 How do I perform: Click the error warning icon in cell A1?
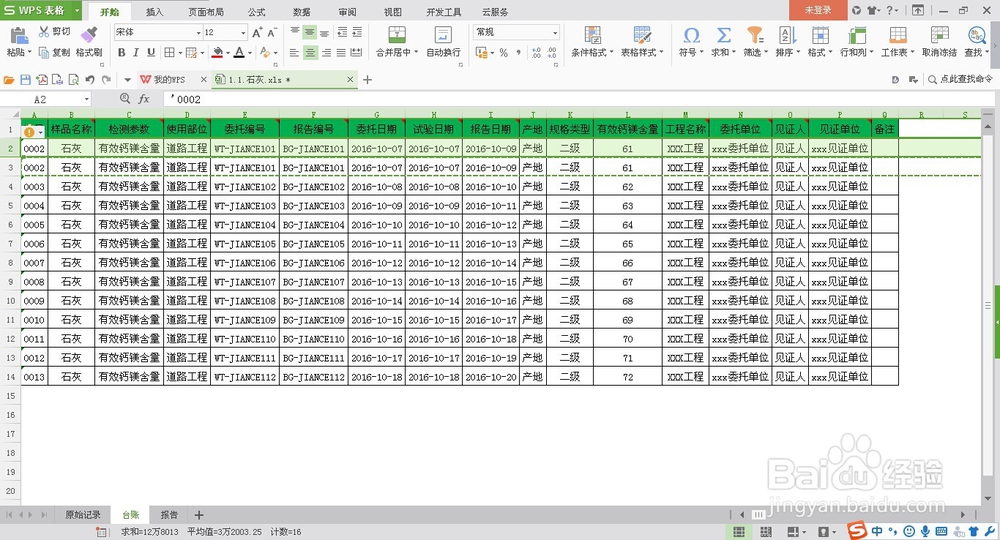click(29, 132)
